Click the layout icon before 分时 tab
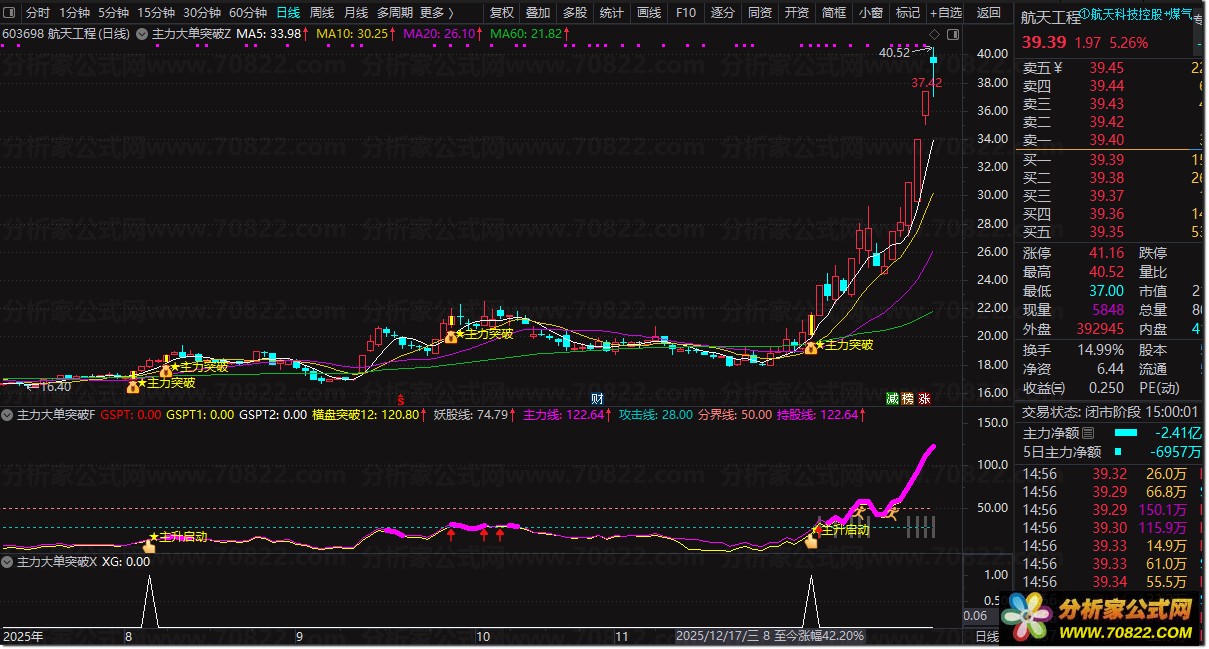 click(10, 13)
